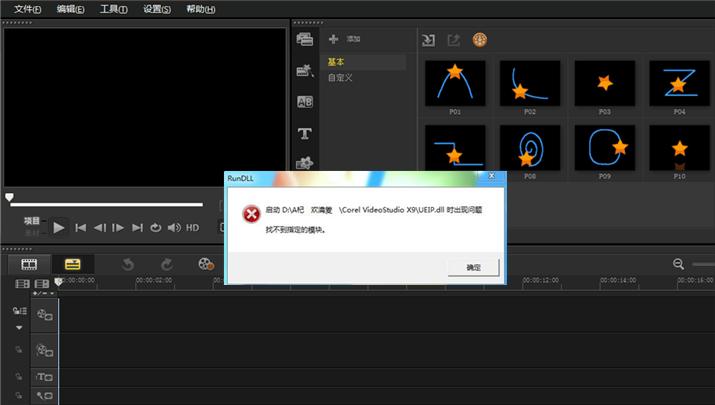This screenshot has height=405, width=715.
Task: Switch to Timeline view
Action: pos(72,264)
